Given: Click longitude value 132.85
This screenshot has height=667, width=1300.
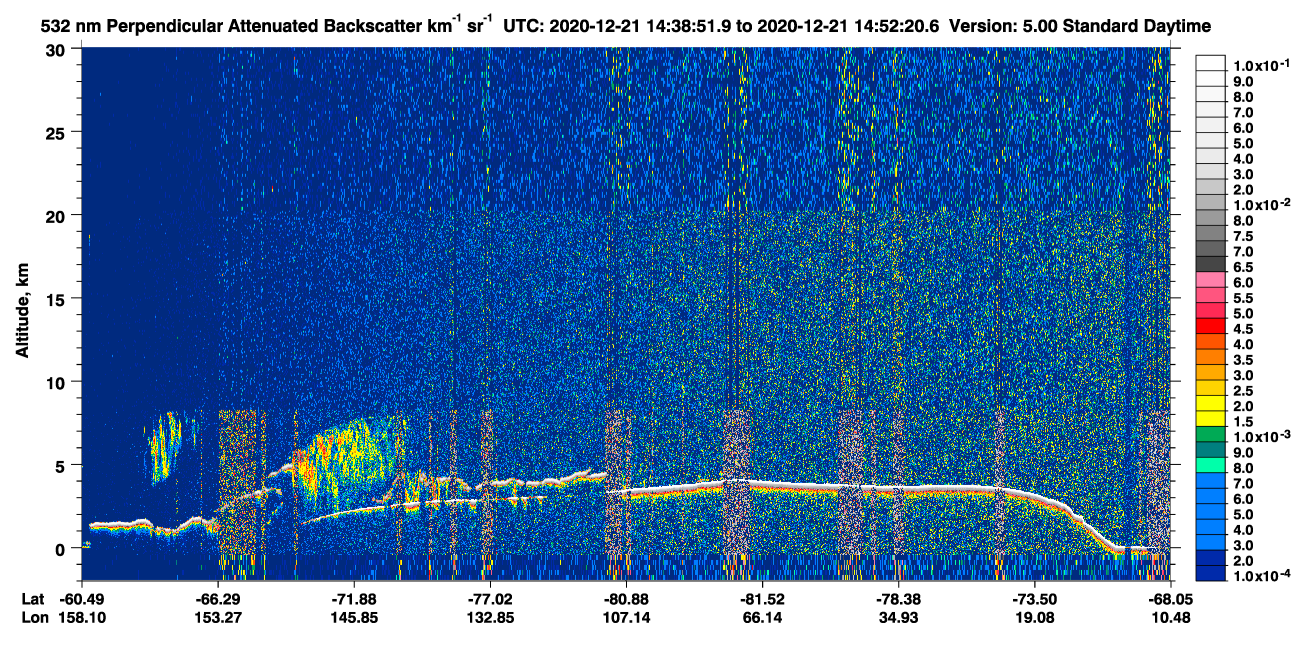Looking at the screenshot, I should (x=490, y=618).
